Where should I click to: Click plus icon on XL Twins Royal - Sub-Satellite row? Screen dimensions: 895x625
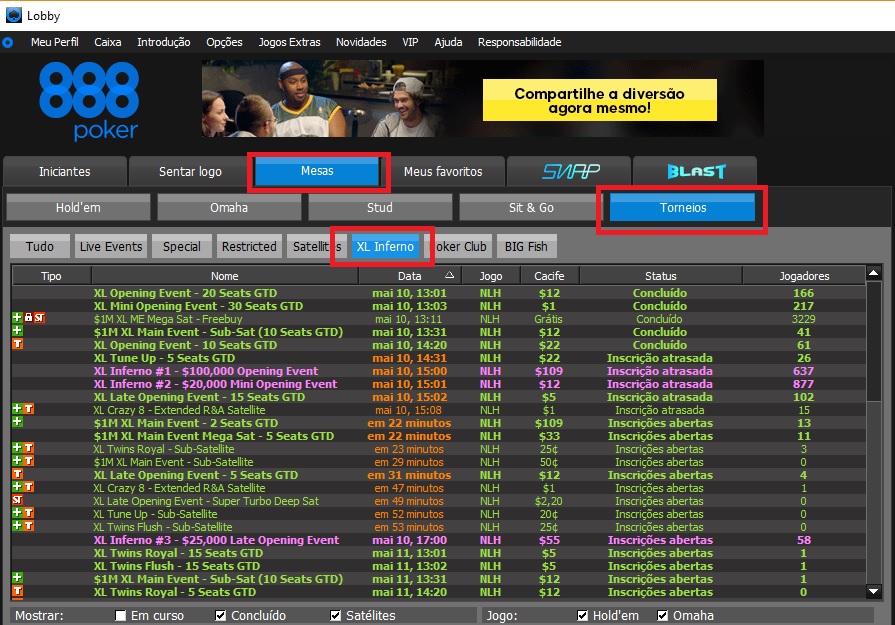[17, 448]
